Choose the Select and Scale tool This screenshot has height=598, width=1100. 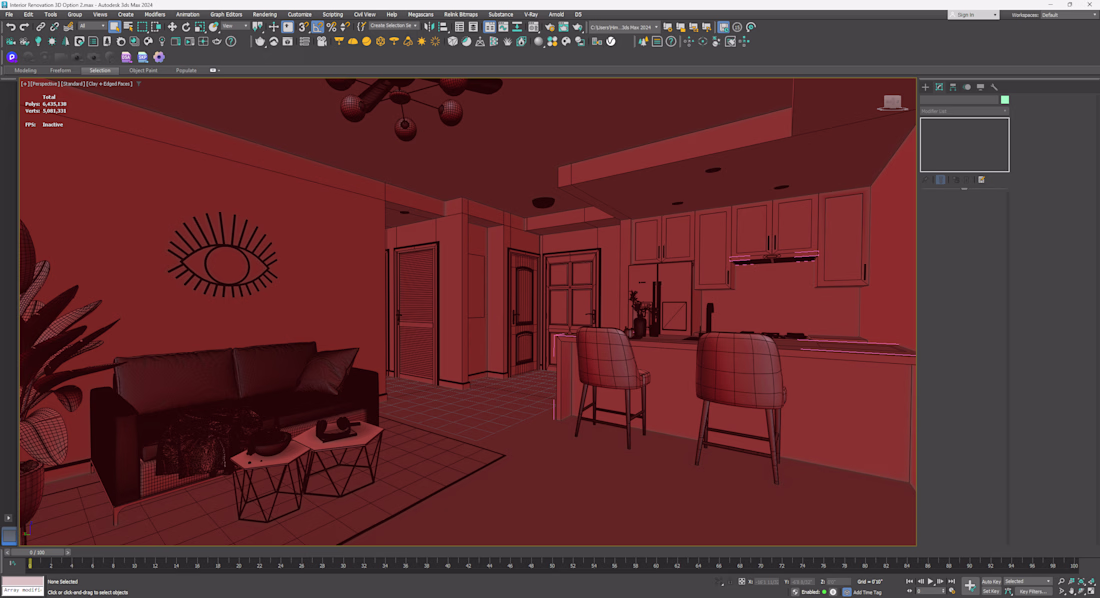(x=200, y=27)
